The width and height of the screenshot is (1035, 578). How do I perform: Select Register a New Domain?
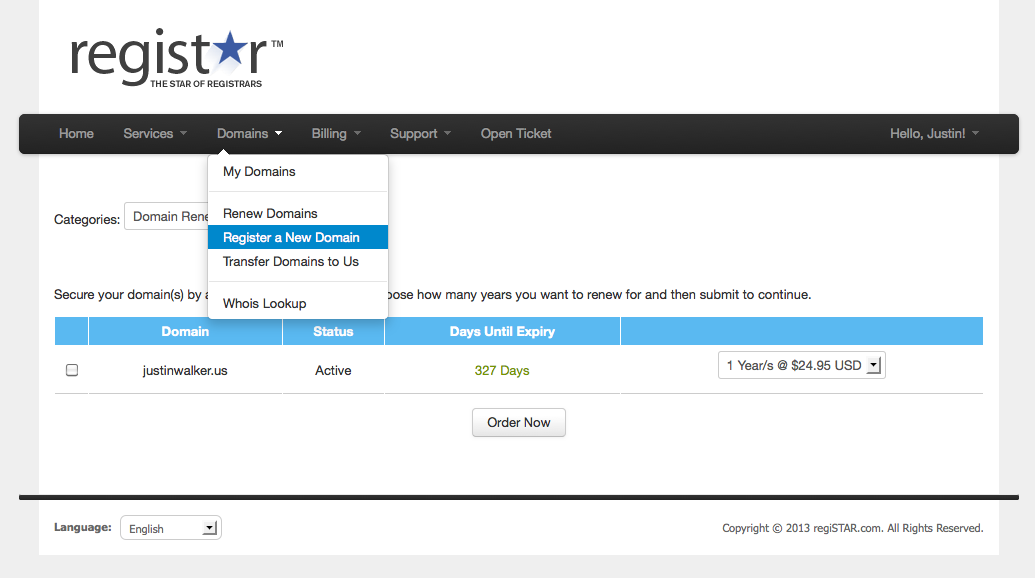click(291, 237)
